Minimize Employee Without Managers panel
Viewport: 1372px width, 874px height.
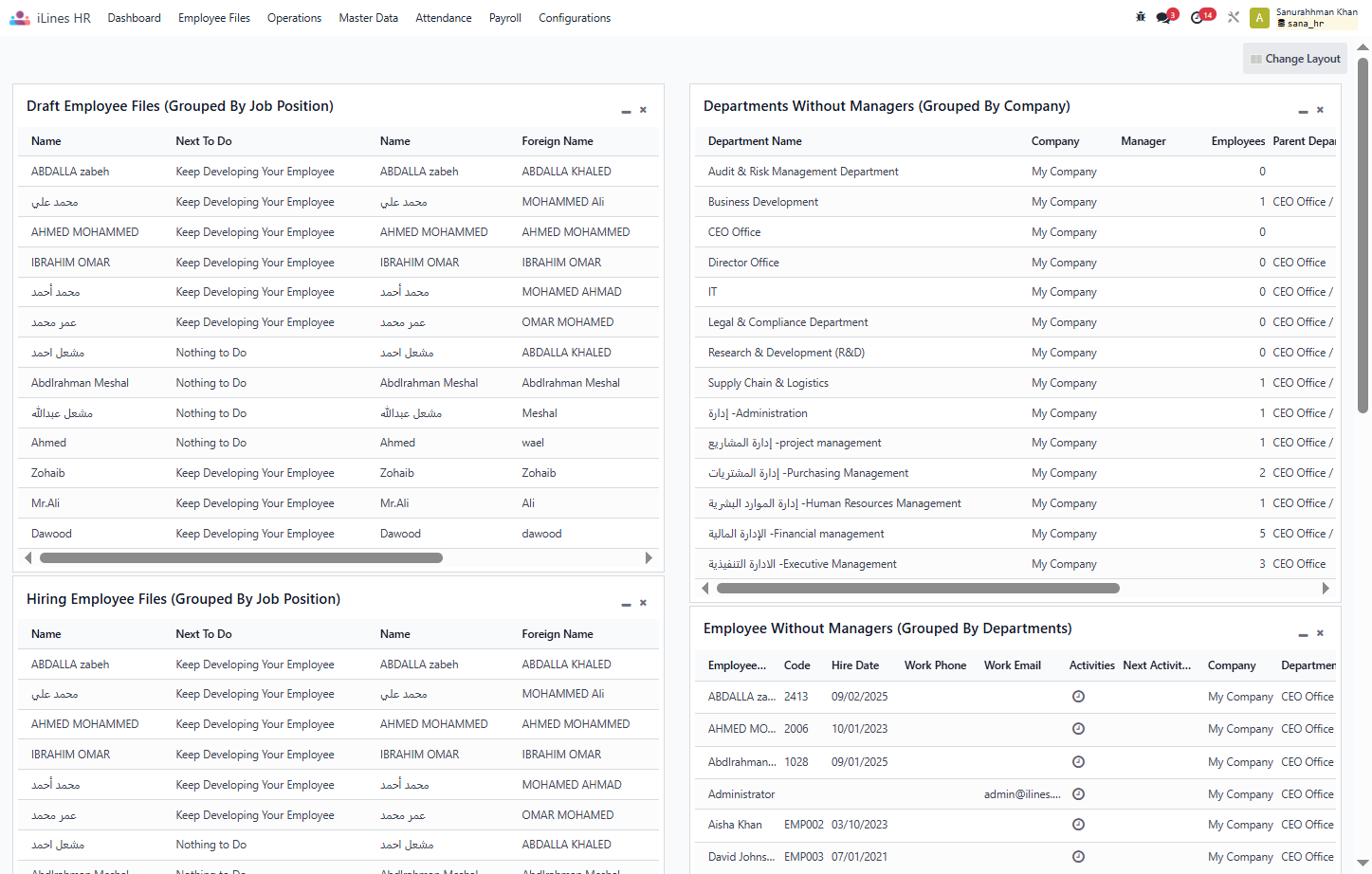point(1303,634)
